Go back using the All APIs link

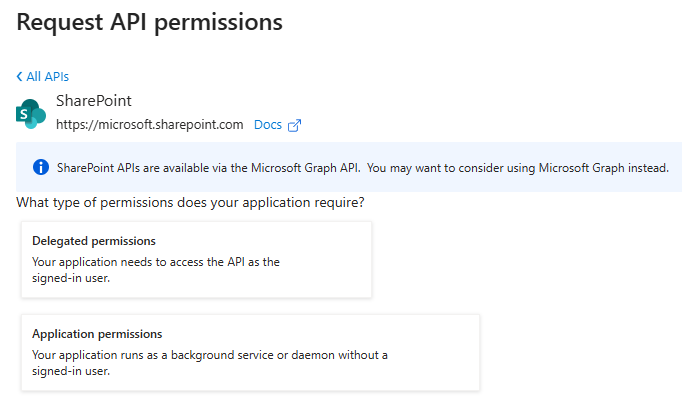pos(47,77)
